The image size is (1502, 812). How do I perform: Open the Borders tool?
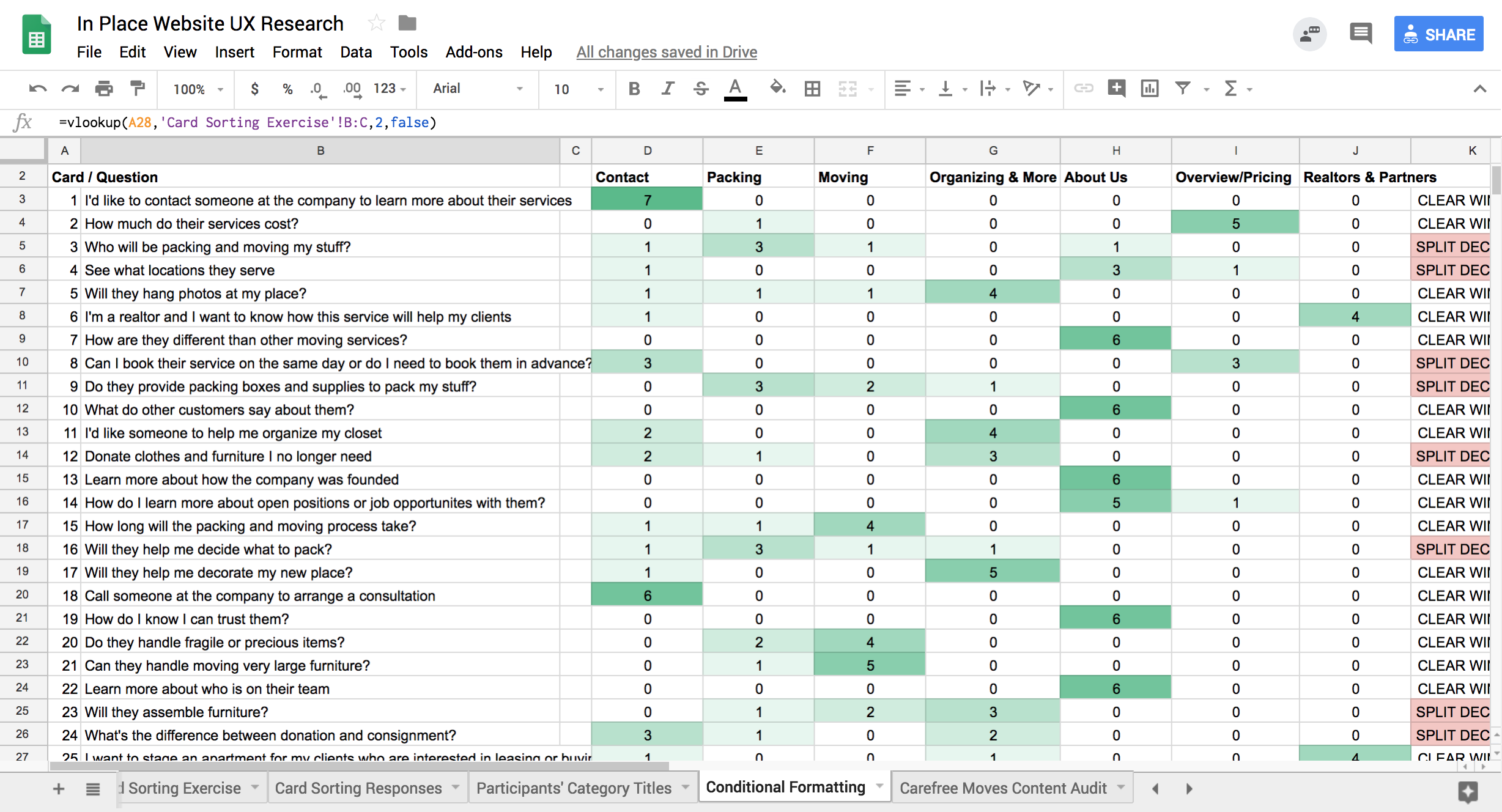[812, 89]
